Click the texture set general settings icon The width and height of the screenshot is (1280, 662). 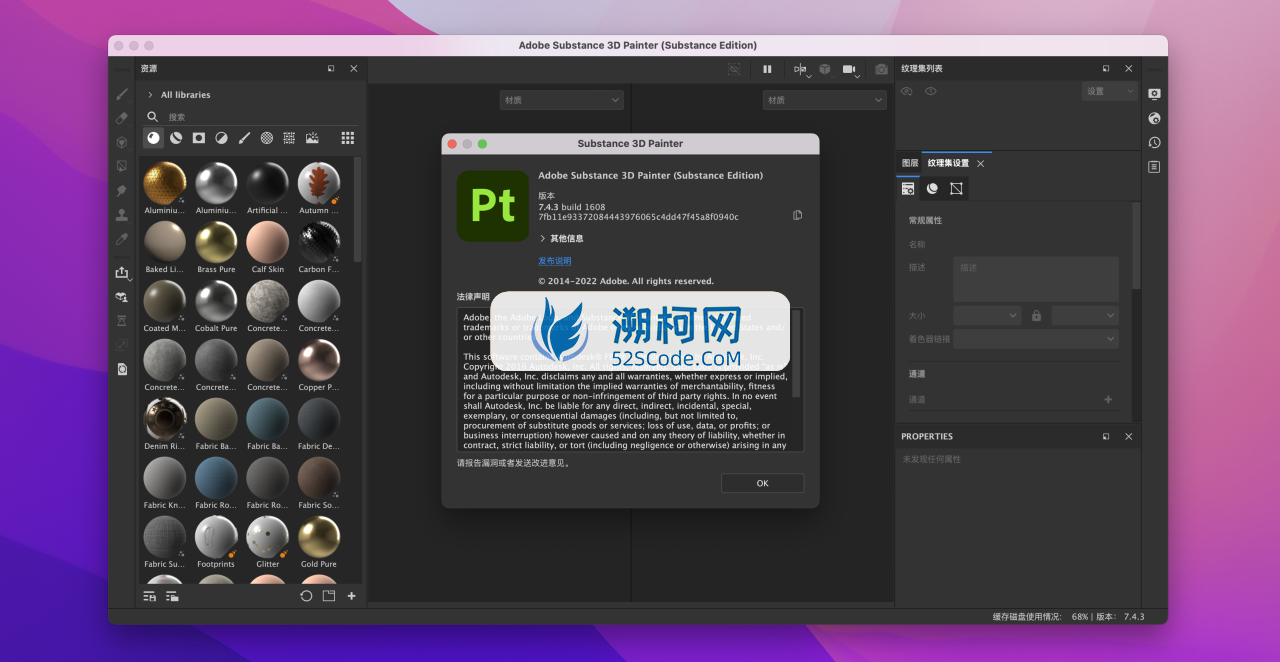click(908, 188)
